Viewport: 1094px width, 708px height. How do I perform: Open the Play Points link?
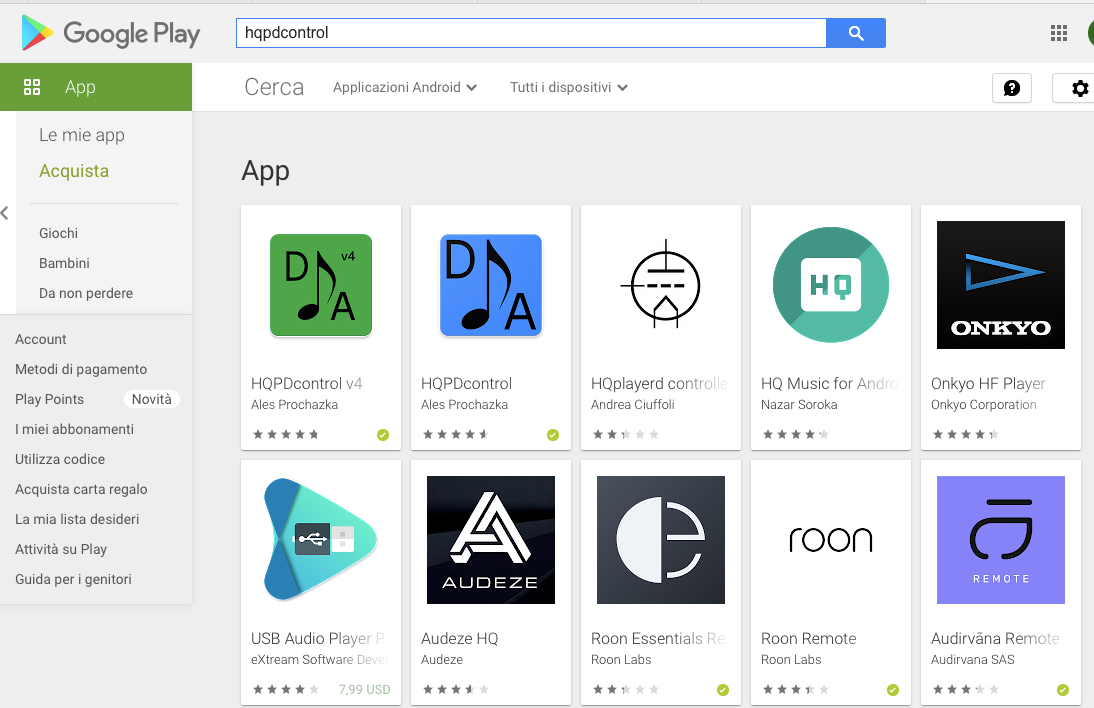click(x=50, y=399)
